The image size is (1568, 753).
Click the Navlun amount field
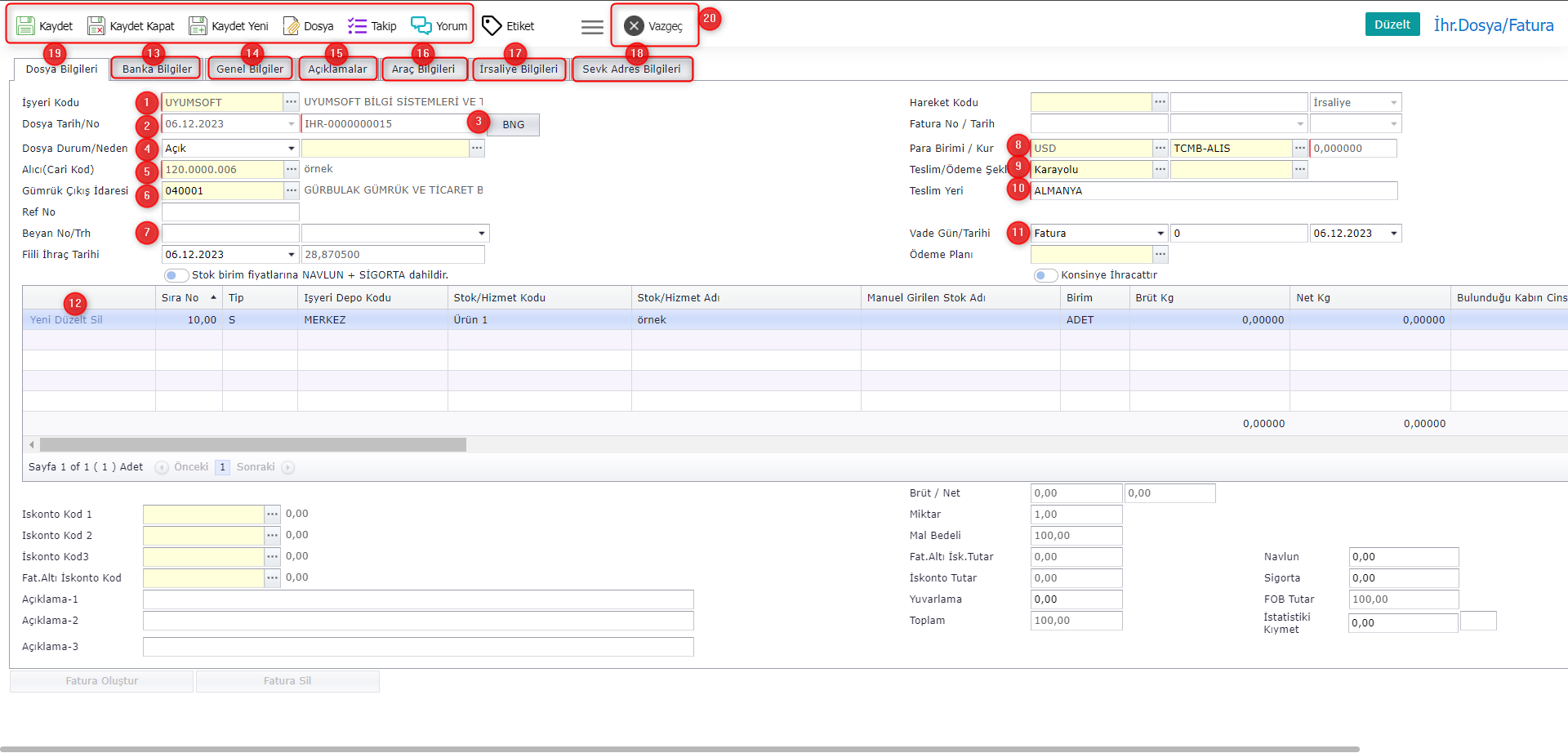(1403, 557)
